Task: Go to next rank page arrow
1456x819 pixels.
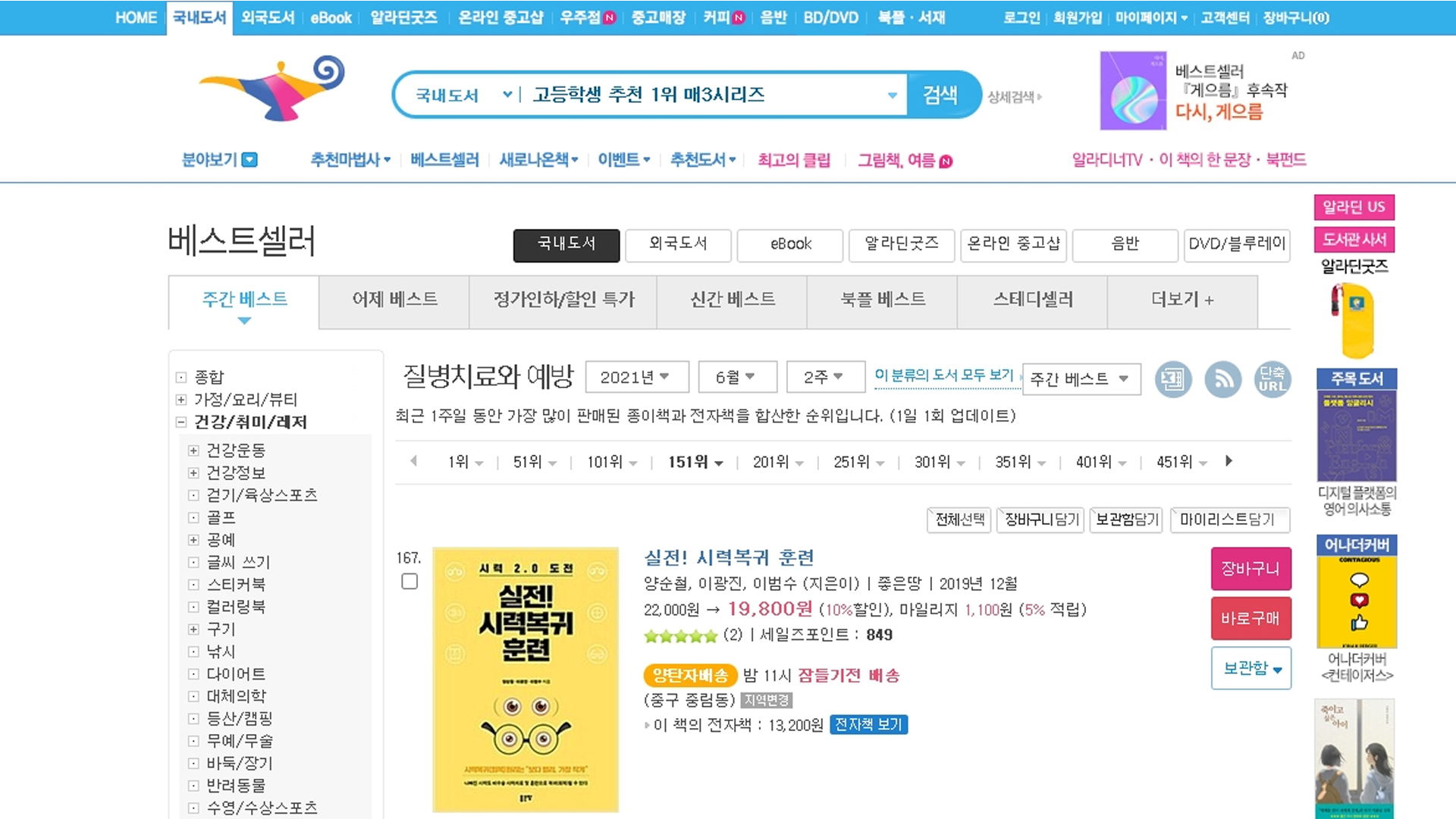Action: (x=1228, y=461)
